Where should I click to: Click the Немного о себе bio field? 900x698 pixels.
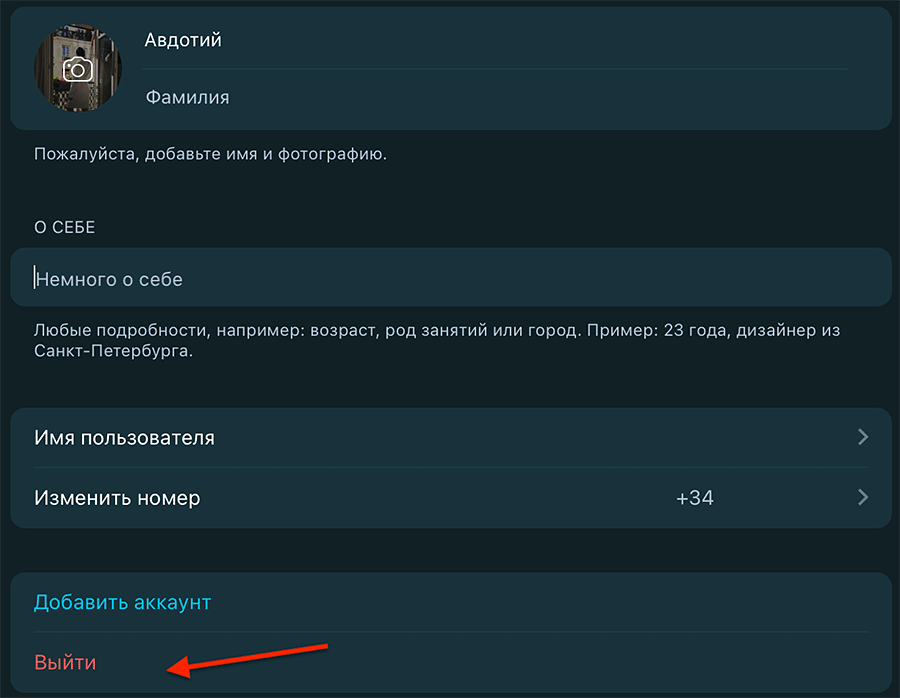click(450, 279)
